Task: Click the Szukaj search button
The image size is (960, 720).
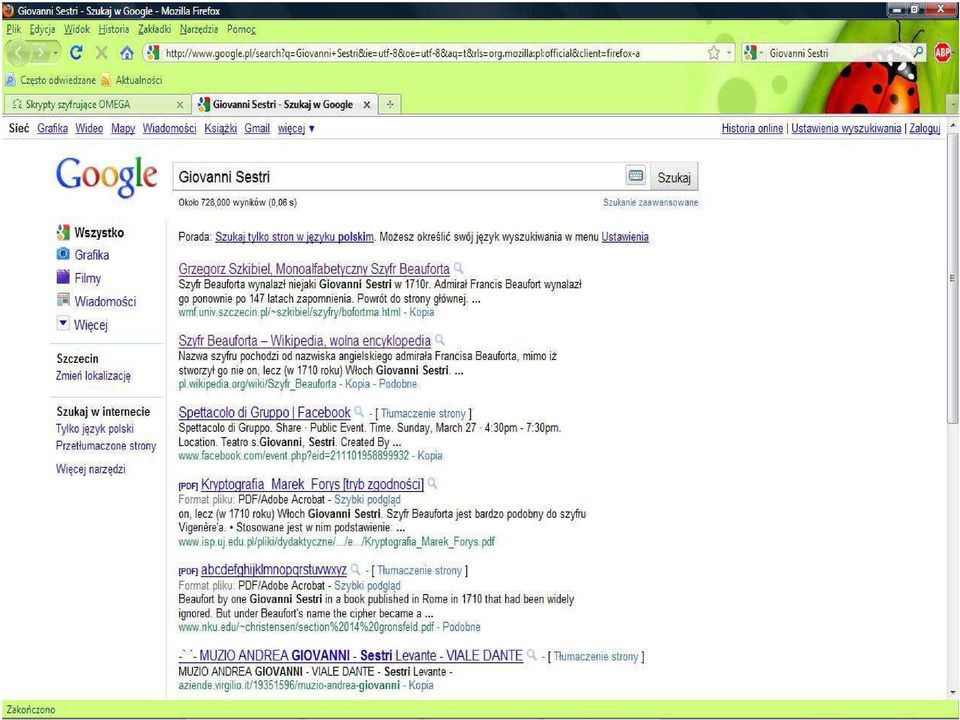Action: (x=674, y=178)
